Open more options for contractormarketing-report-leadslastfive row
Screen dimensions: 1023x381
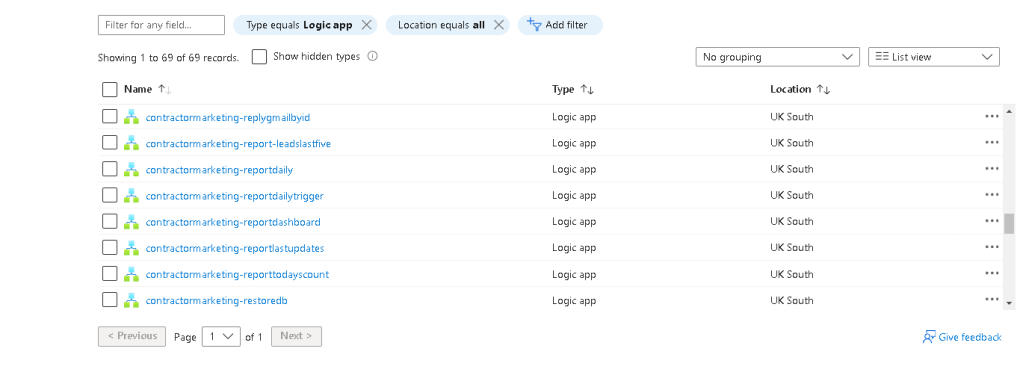(992, 142)
